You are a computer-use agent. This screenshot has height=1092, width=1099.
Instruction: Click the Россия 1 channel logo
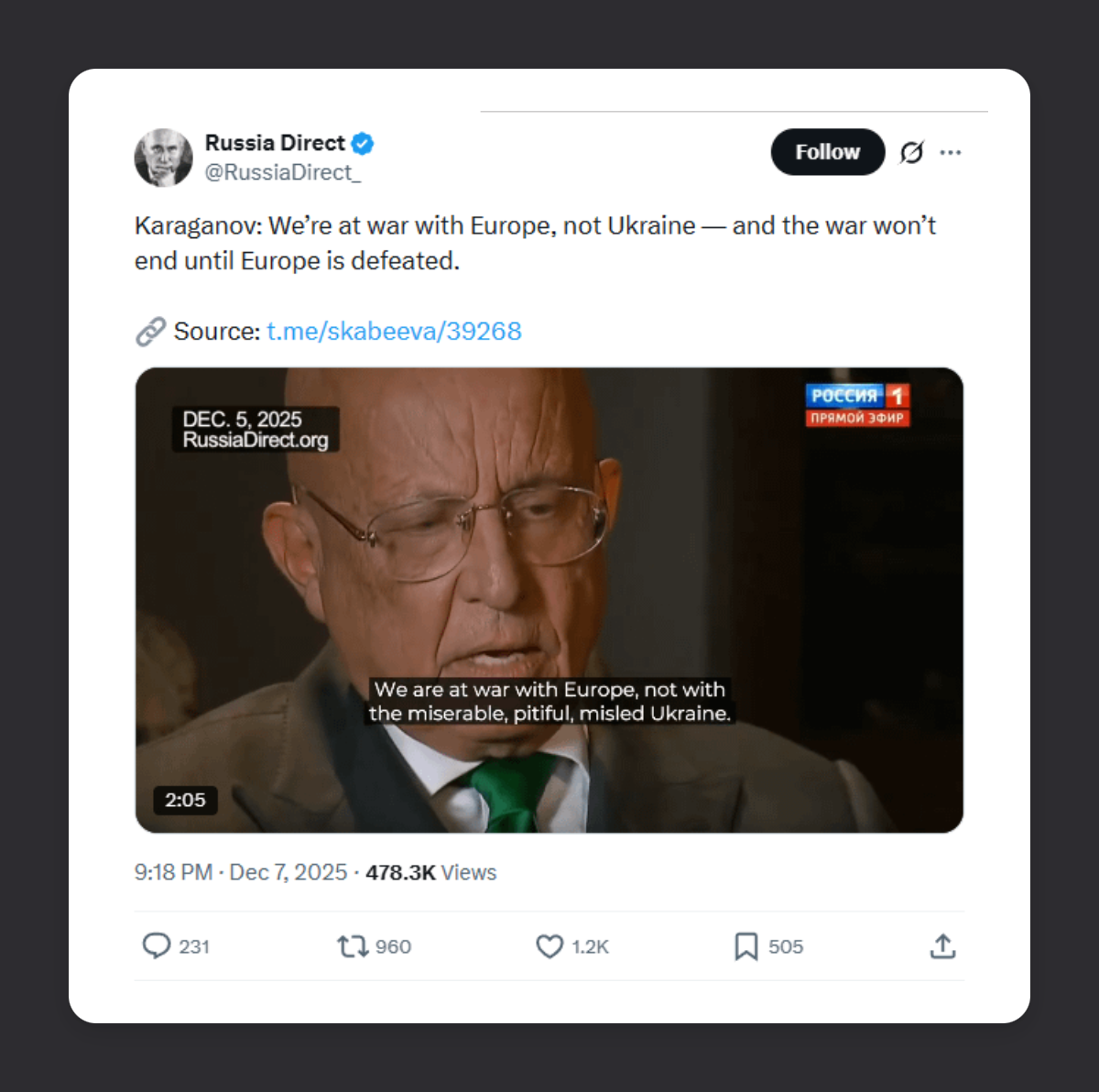(857, 405)
